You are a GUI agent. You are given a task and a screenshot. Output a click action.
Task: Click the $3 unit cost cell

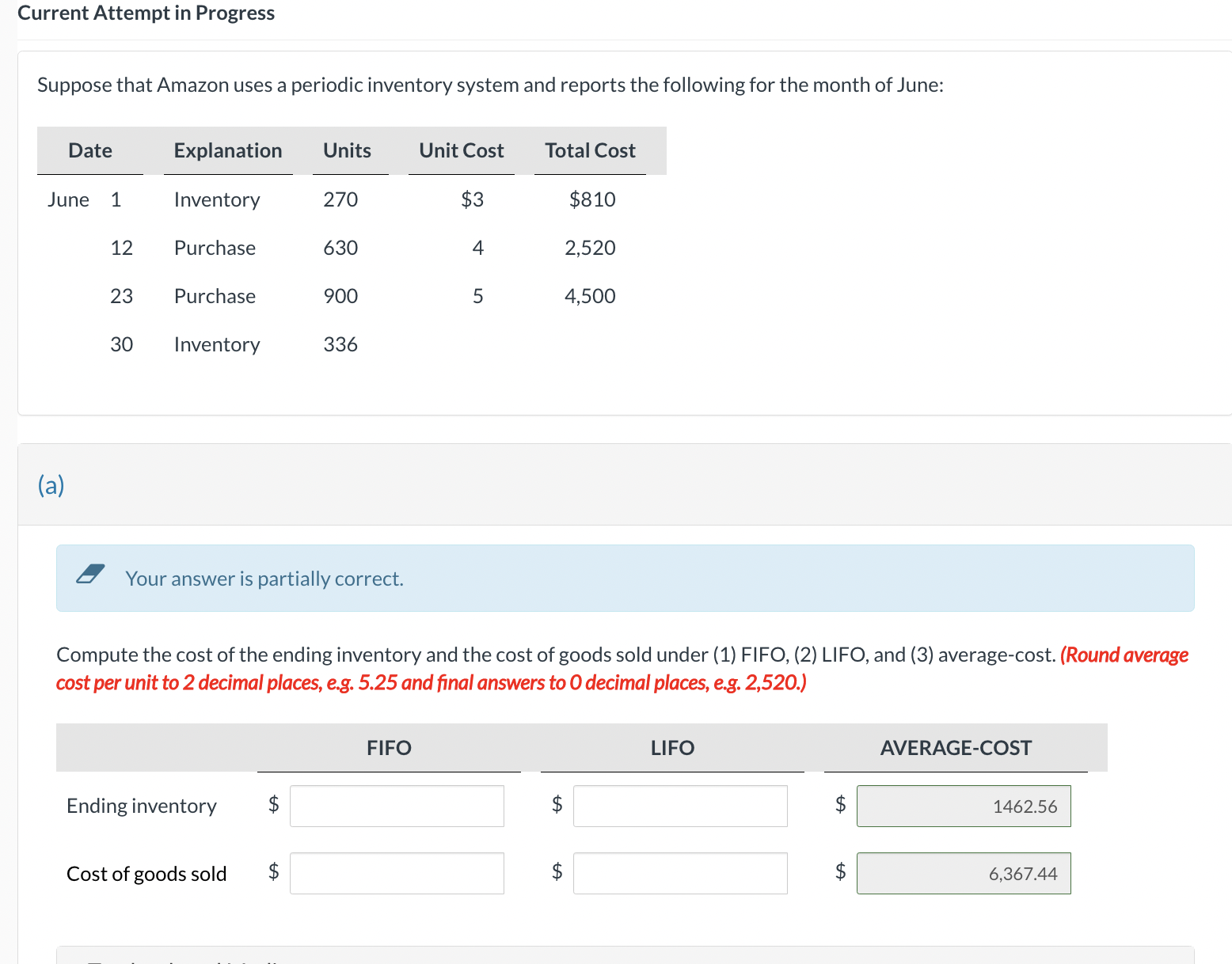tap(473, 199)
